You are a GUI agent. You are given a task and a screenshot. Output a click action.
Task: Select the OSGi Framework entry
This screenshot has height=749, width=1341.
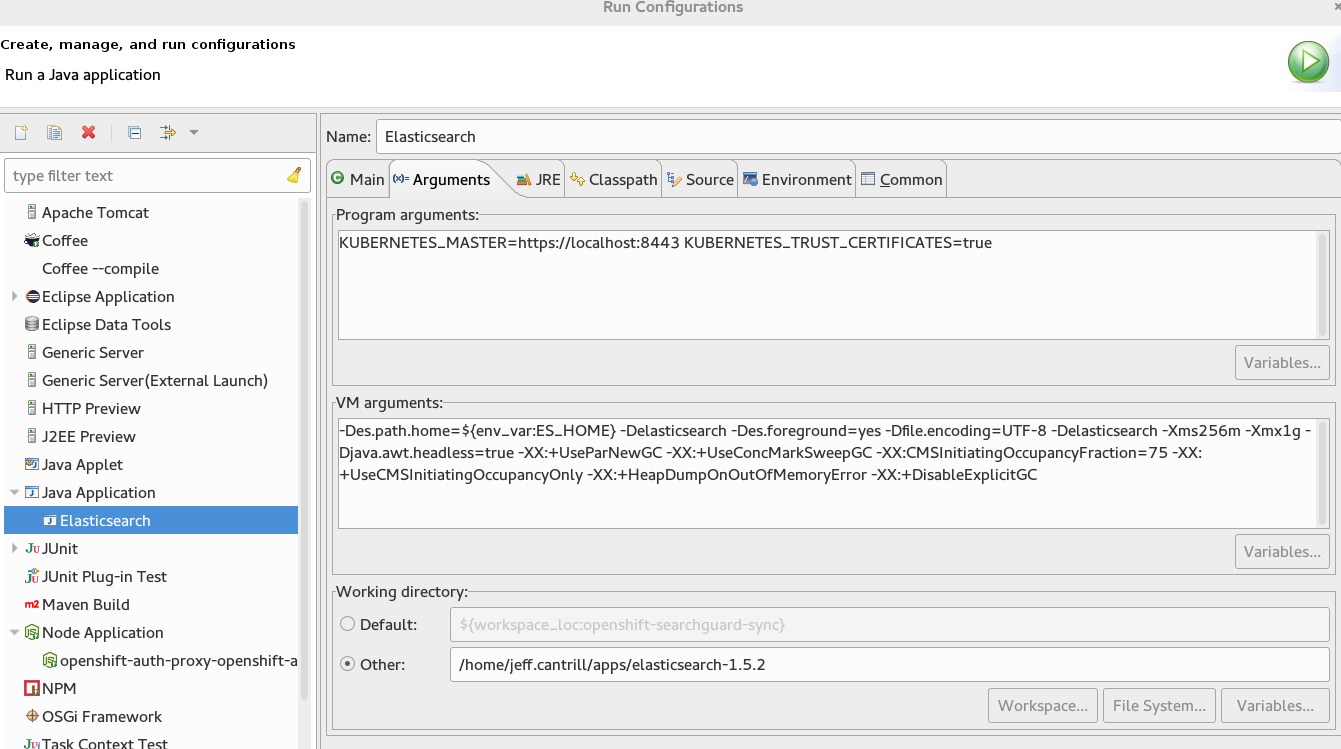(102, 716)
